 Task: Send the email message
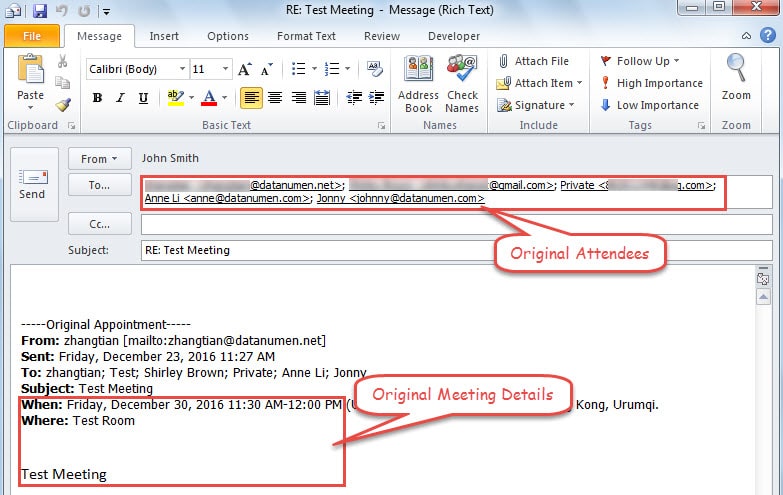point(33,184)
